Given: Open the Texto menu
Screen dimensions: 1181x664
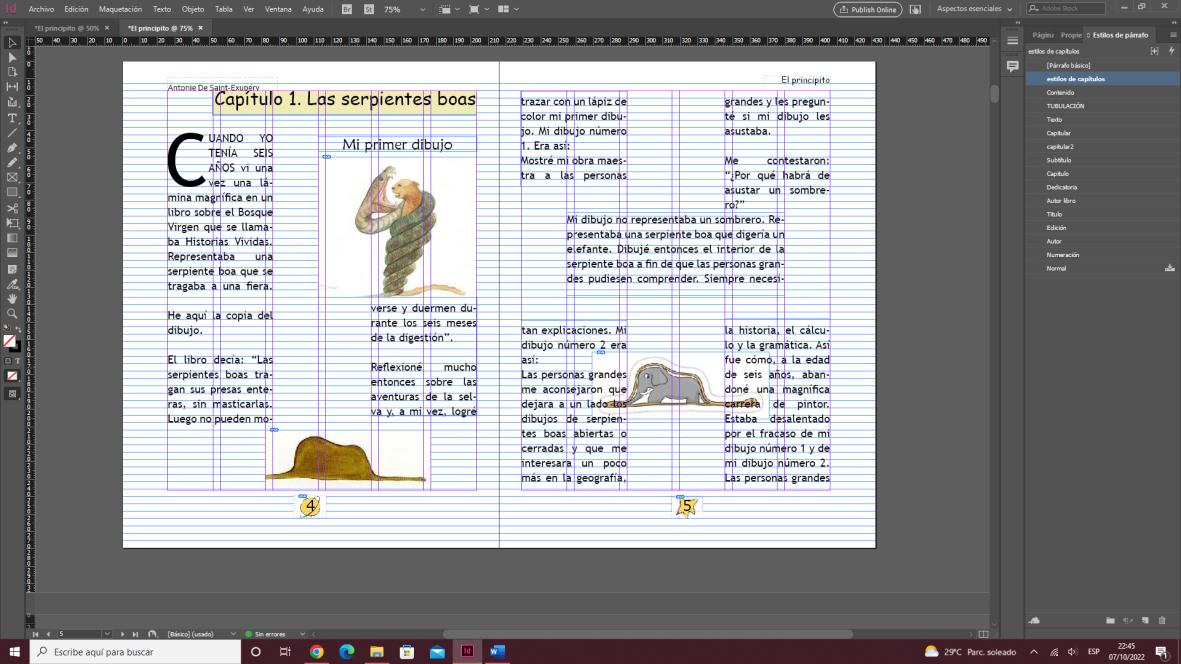Looking at the screenshot, I should [x=162, y=9].
